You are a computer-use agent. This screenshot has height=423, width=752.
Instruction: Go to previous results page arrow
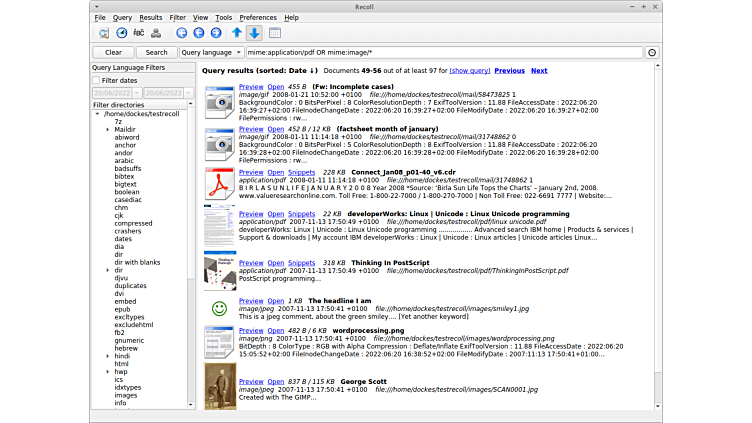(199, 33)
